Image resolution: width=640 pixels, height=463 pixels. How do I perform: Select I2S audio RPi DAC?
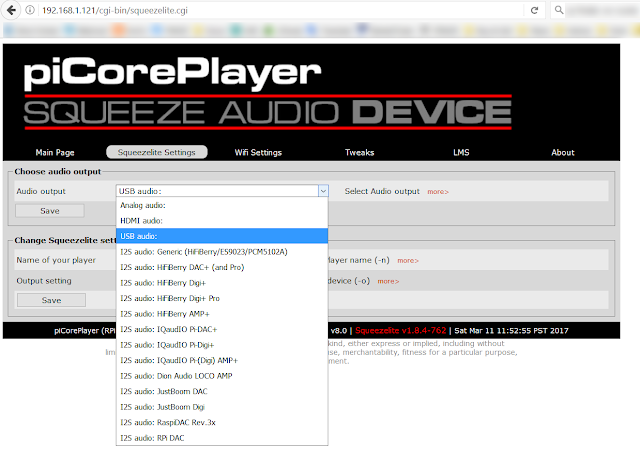[x=222, y=438]
